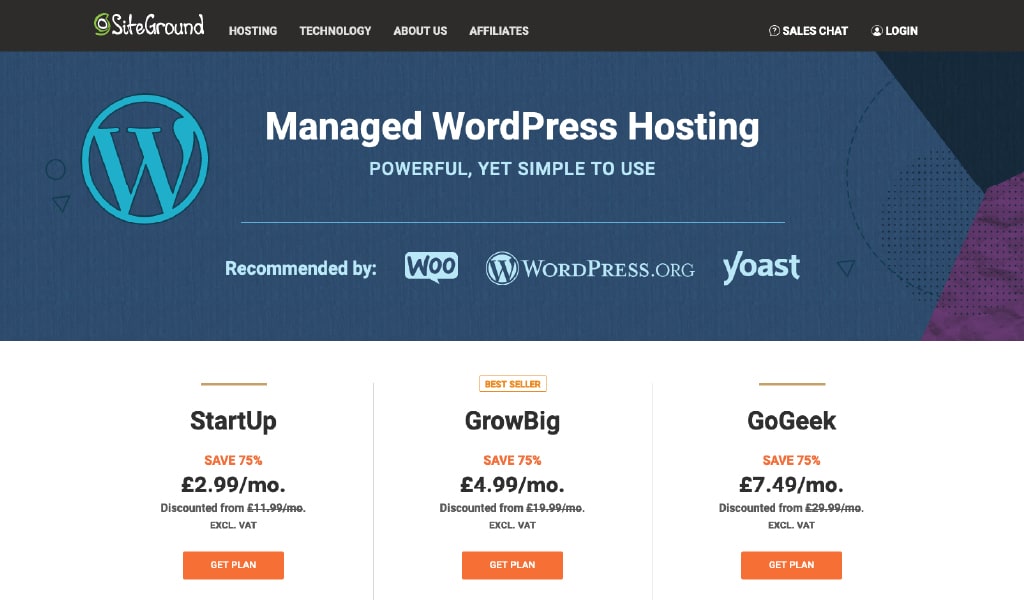Get the GoGeek plan
The height and width of the screenshot is (600, 1024).
click(791, 565)
